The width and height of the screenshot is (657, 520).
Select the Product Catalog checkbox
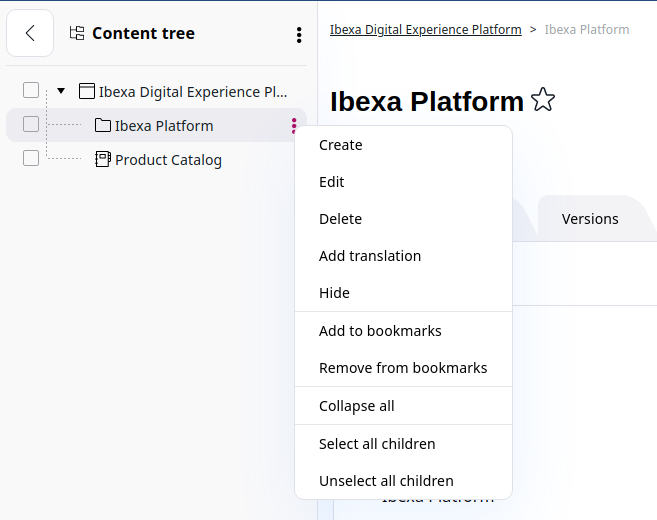click(31, 158)
